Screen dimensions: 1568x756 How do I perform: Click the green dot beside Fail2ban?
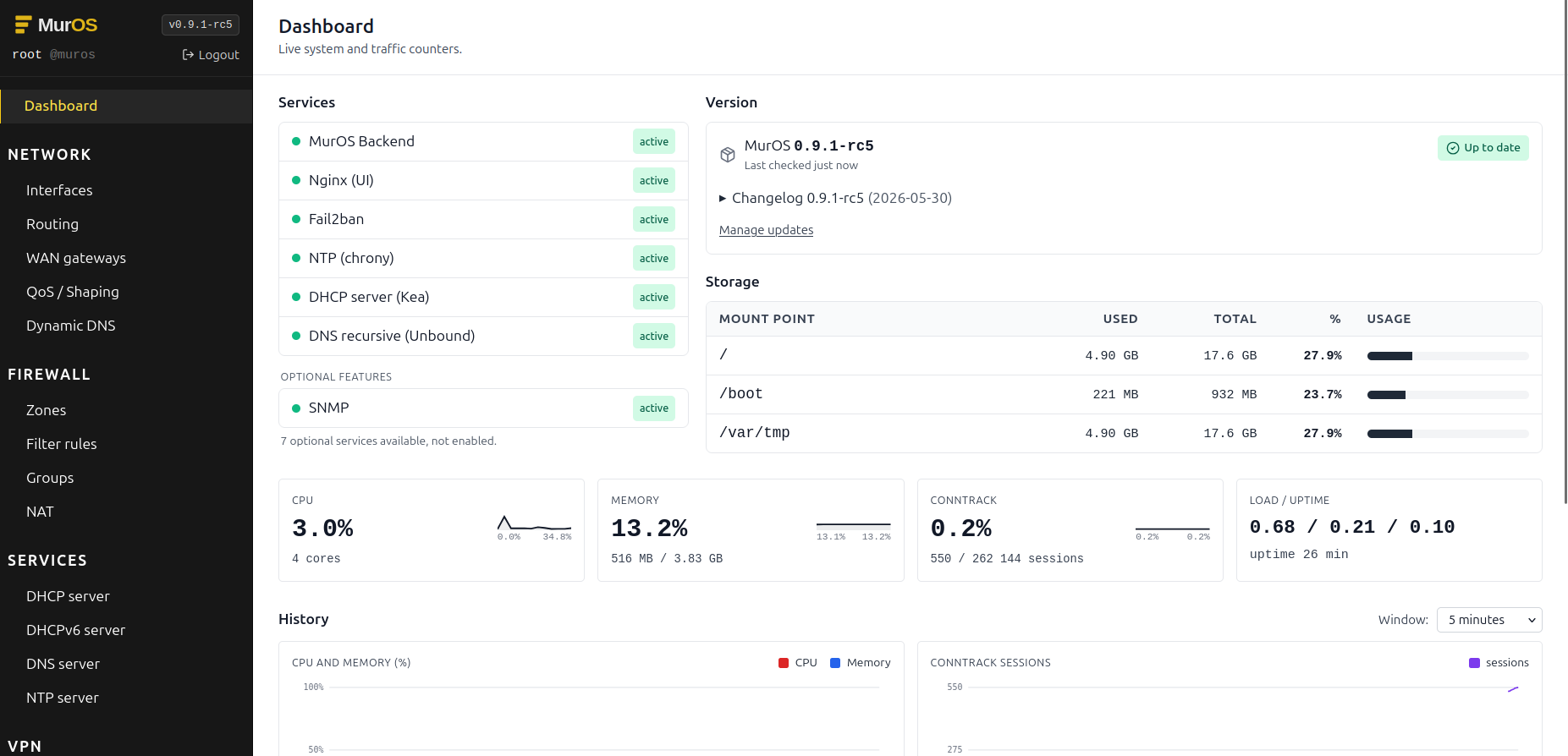coord(296,219)
